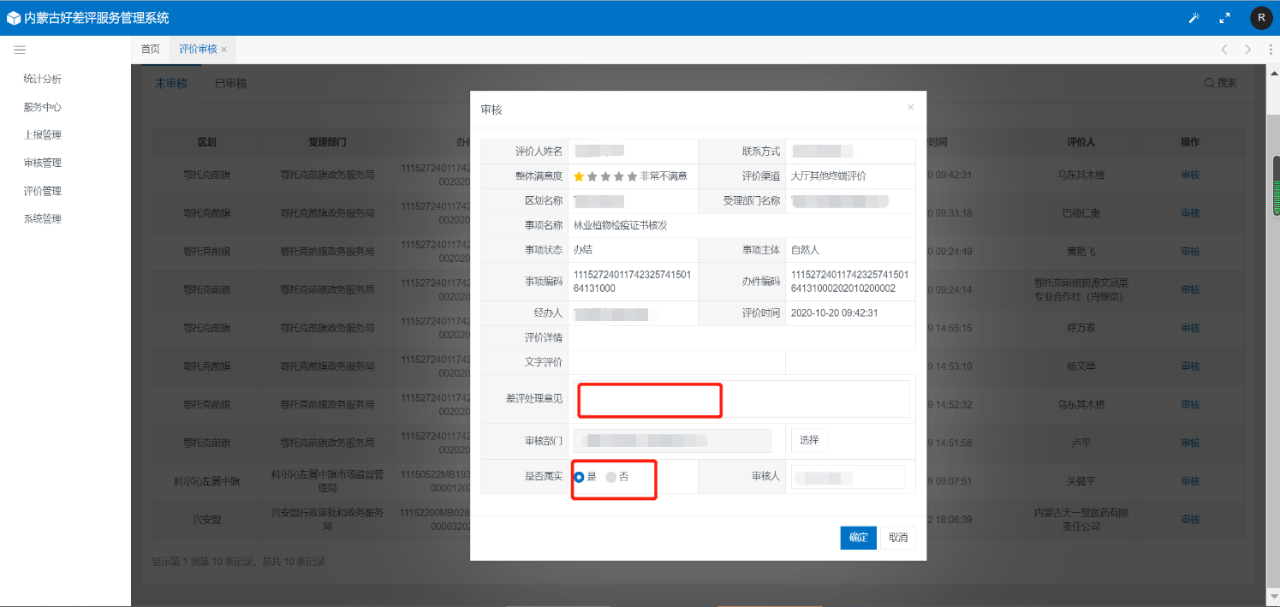Close the 审核 dialog with the x
Image resolution: width=1280 pixels, height=607 pixels.
(910, 107)
